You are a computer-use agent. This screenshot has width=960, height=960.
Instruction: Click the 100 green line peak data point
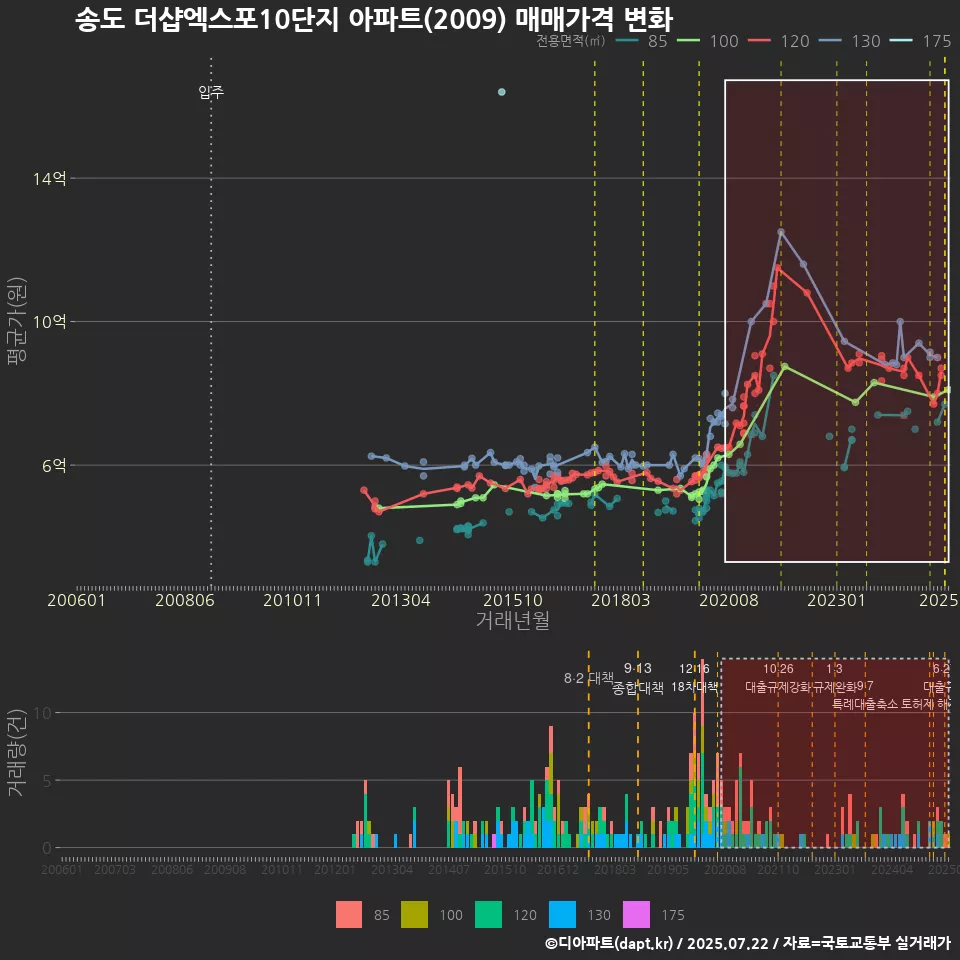click(x=784, y=366)
